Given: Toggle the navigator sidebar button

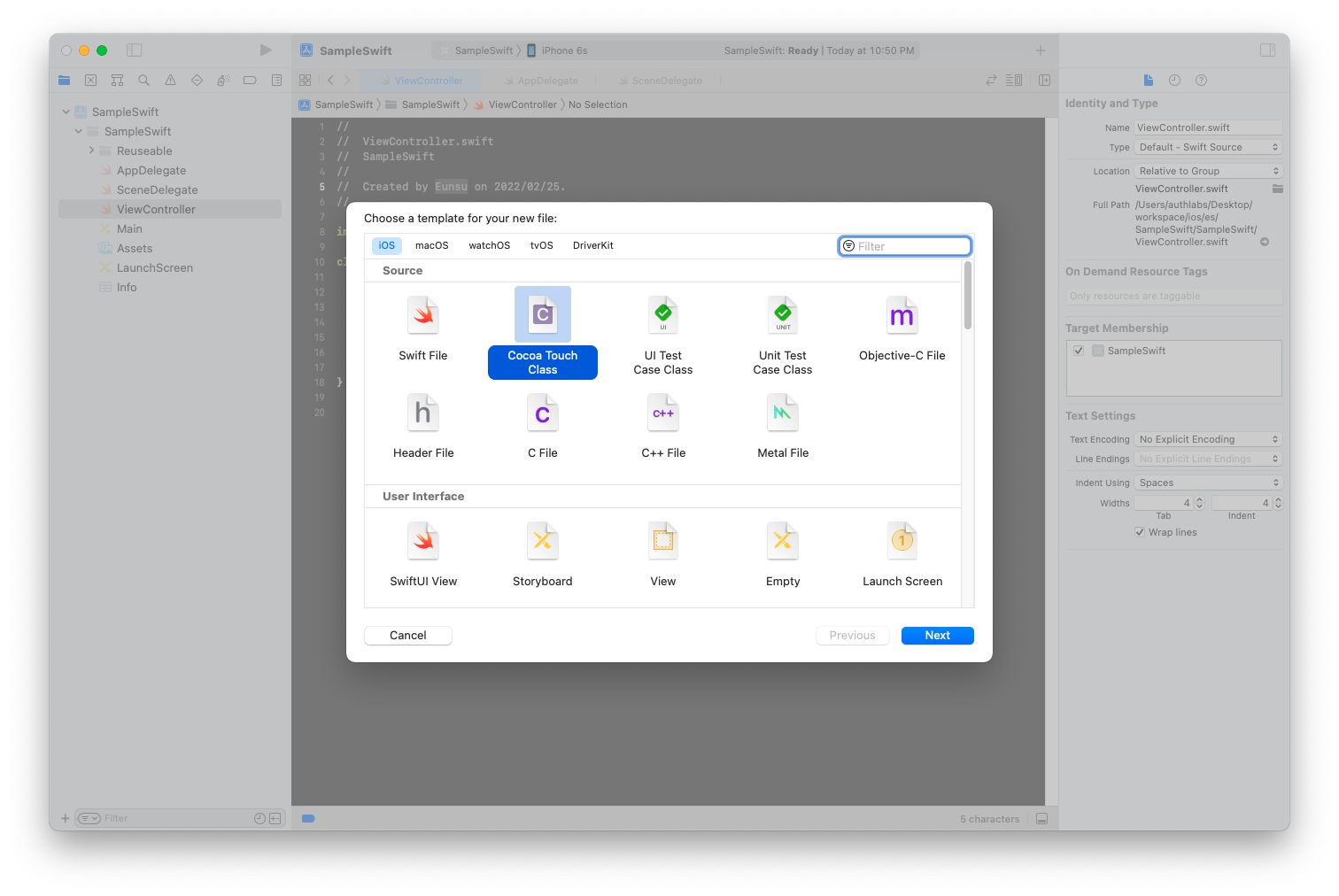Looking at the screenshot, I should (x=135, y=50).
